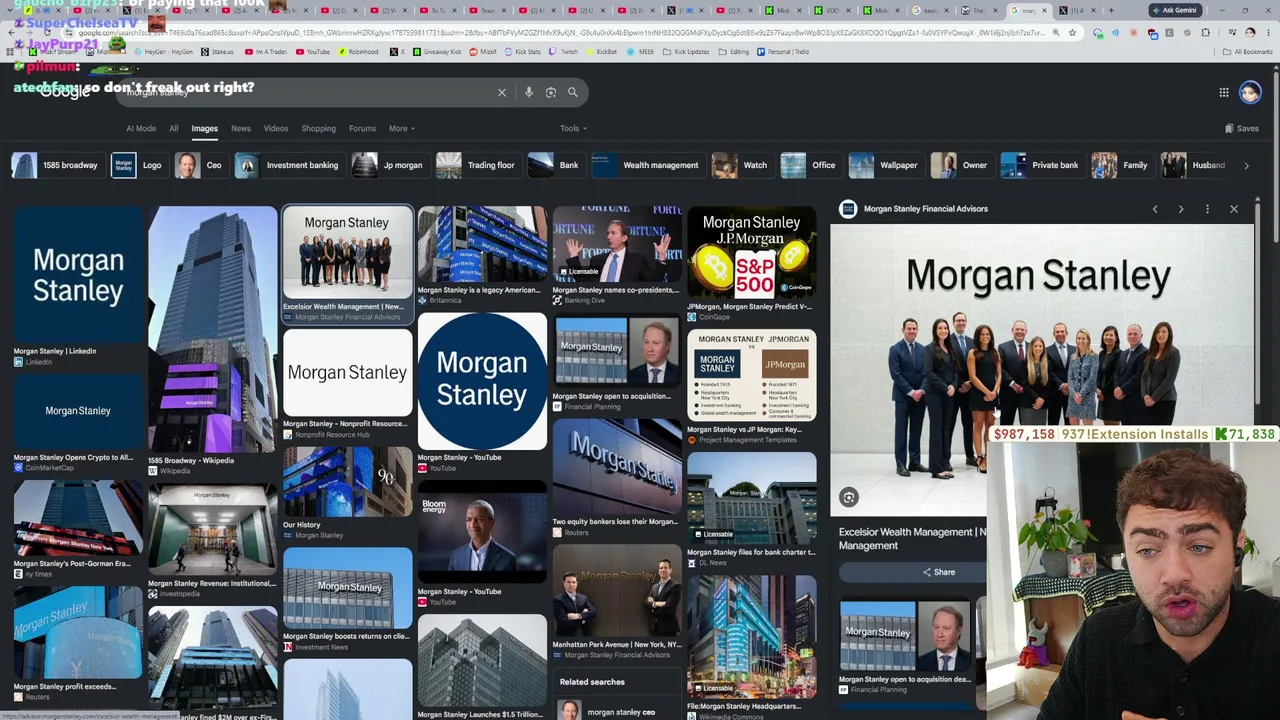Screen dimensions: 1280x720
Task: Open the Kick Updates bookmark folder
Action: click(x=685, y=51)
